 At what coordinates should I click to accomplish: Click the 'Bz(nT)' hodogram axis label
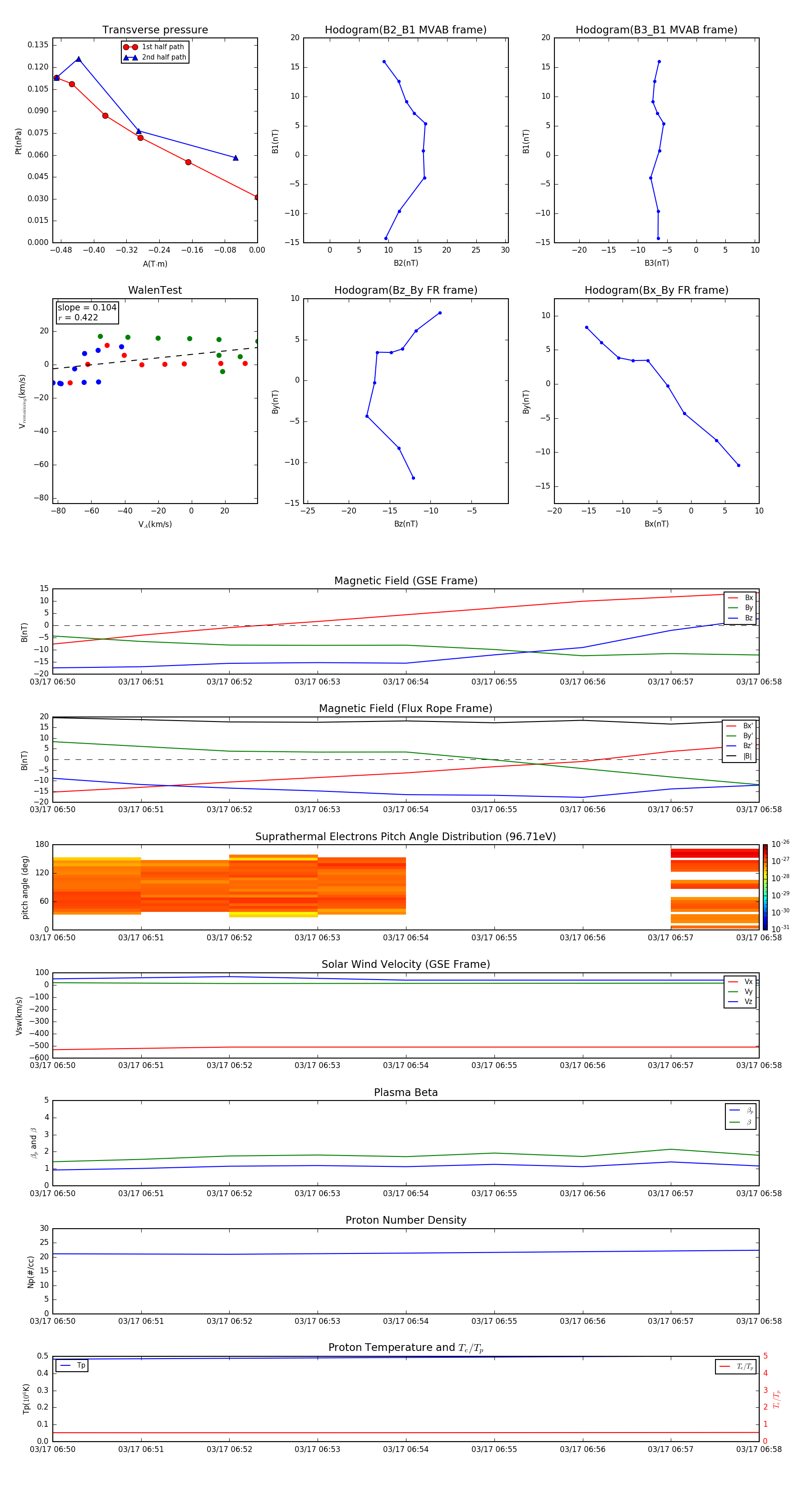point(406,524)
